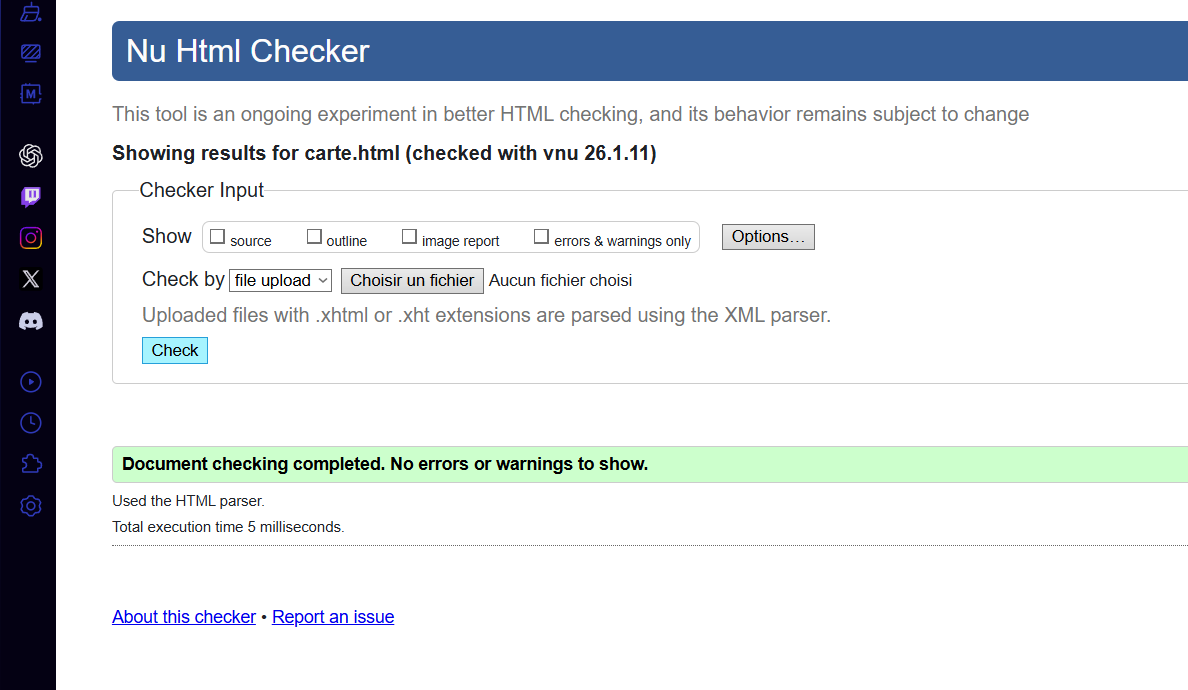
Task: Enable the source checkbox
Action: coord(217,237)
